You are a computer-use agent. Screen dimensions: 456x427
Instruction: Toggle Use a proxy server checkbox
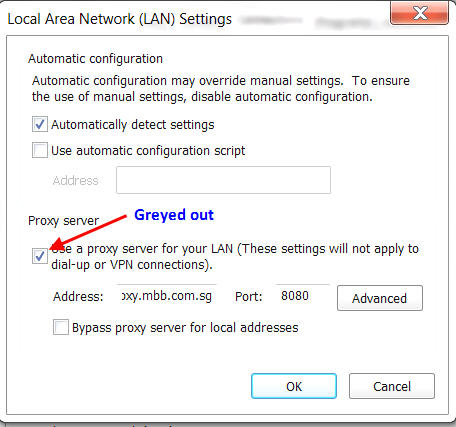[x=40, y=256]
